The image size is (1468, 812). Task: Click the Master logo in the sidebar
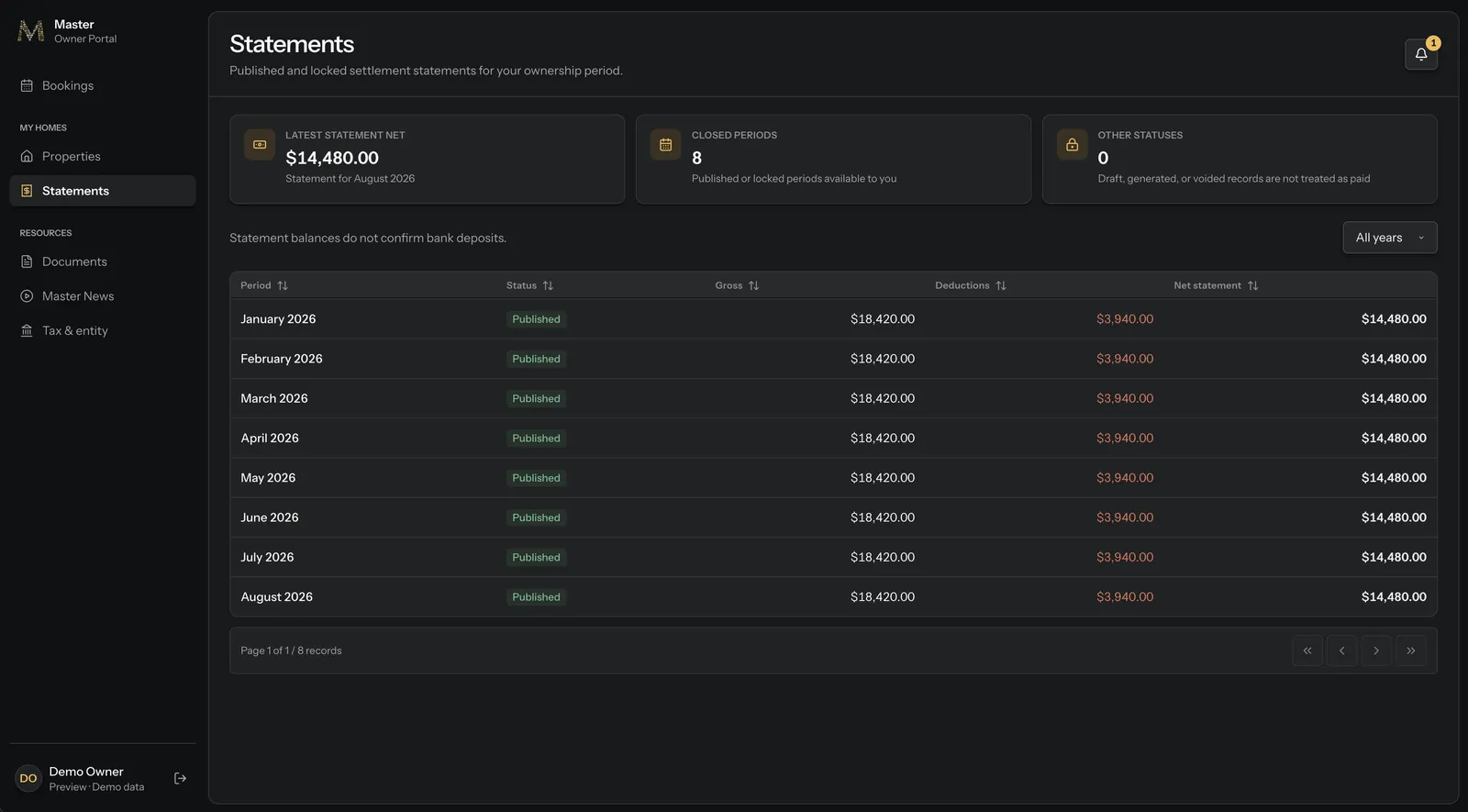(31, 31)
